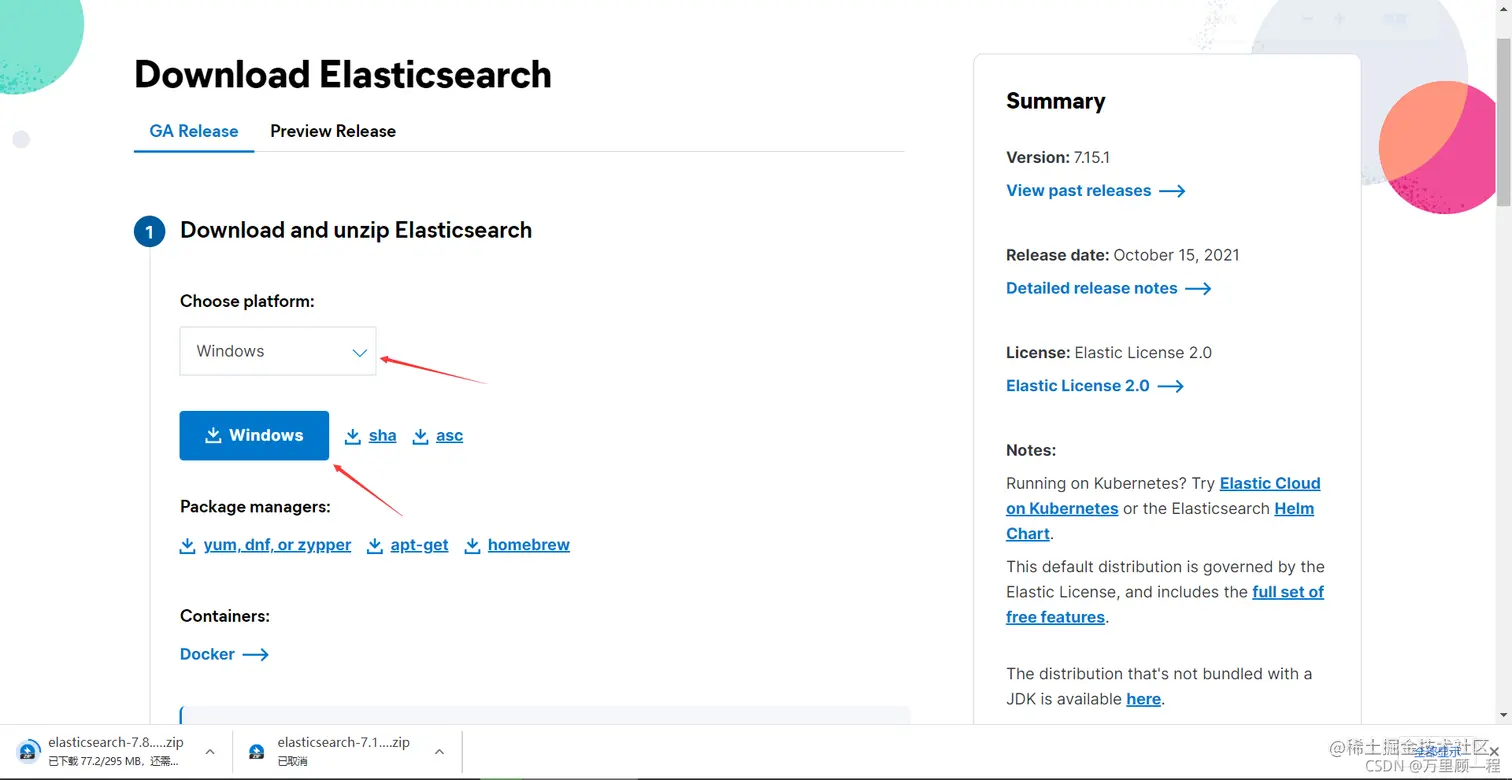The width and height of the screenshot is (1512, 780).
Task: Open the Choose platform Windows dropdown
Action: click(x=278, y=351)
